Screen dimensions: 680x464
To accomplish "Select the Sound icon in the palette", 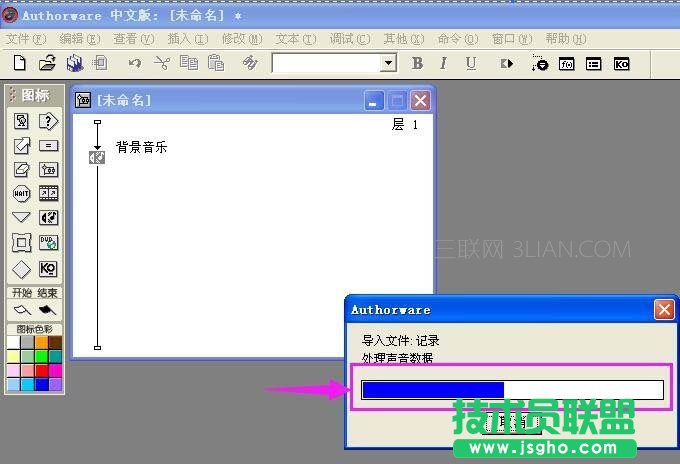I will [x=48, y=217].
